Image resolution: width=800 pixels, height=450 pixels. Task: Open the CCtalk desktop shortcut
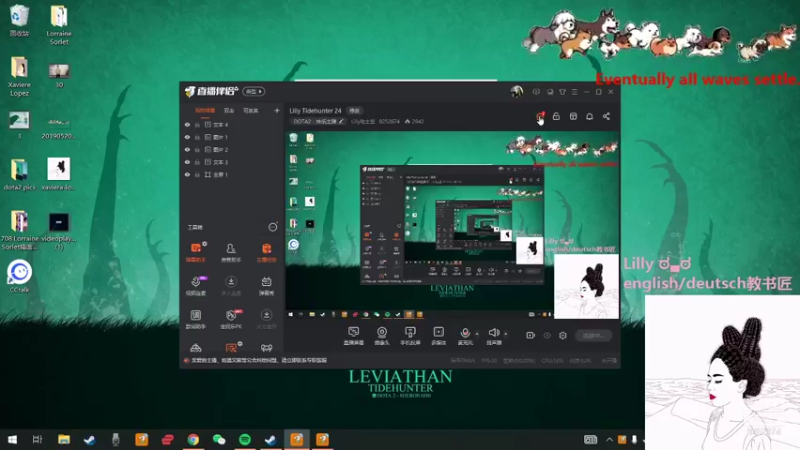(19, 276)
